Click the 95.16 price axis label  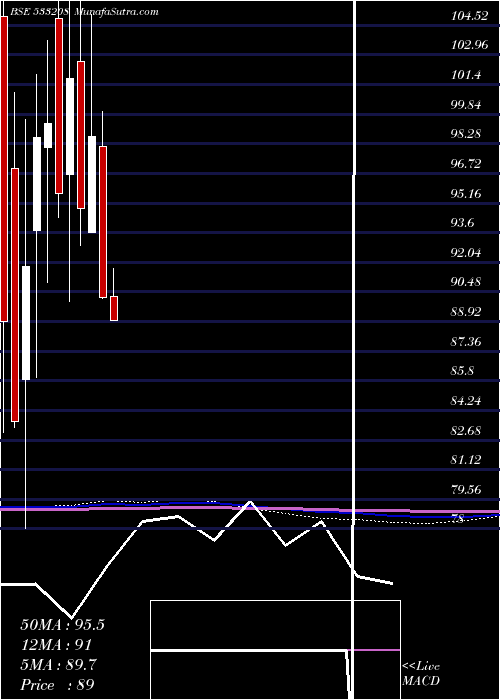pyautogui.click(x=466, y=194)
